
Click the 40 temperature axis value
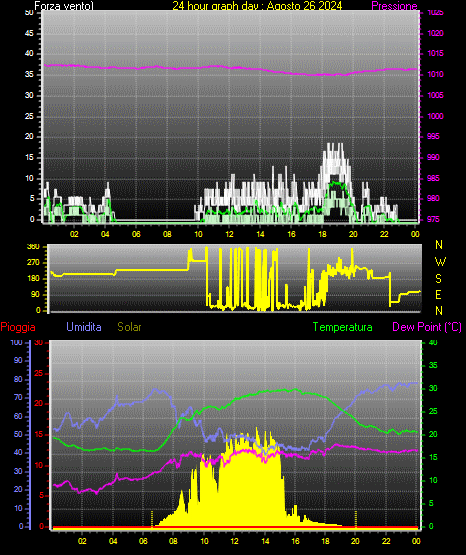[x=433, y=342]
